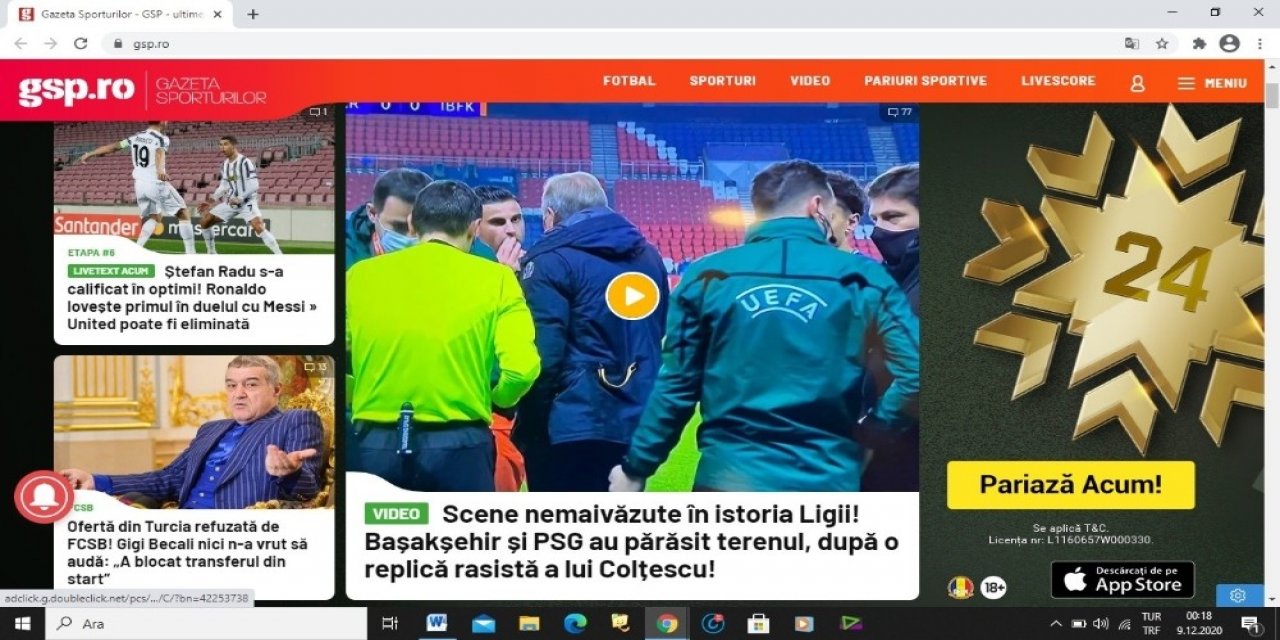This screenshot has width=1280, height=640.
Task: Open PARIURI SPORTIVE menu item
Action: pyautogui.click(x=925, y=81)
